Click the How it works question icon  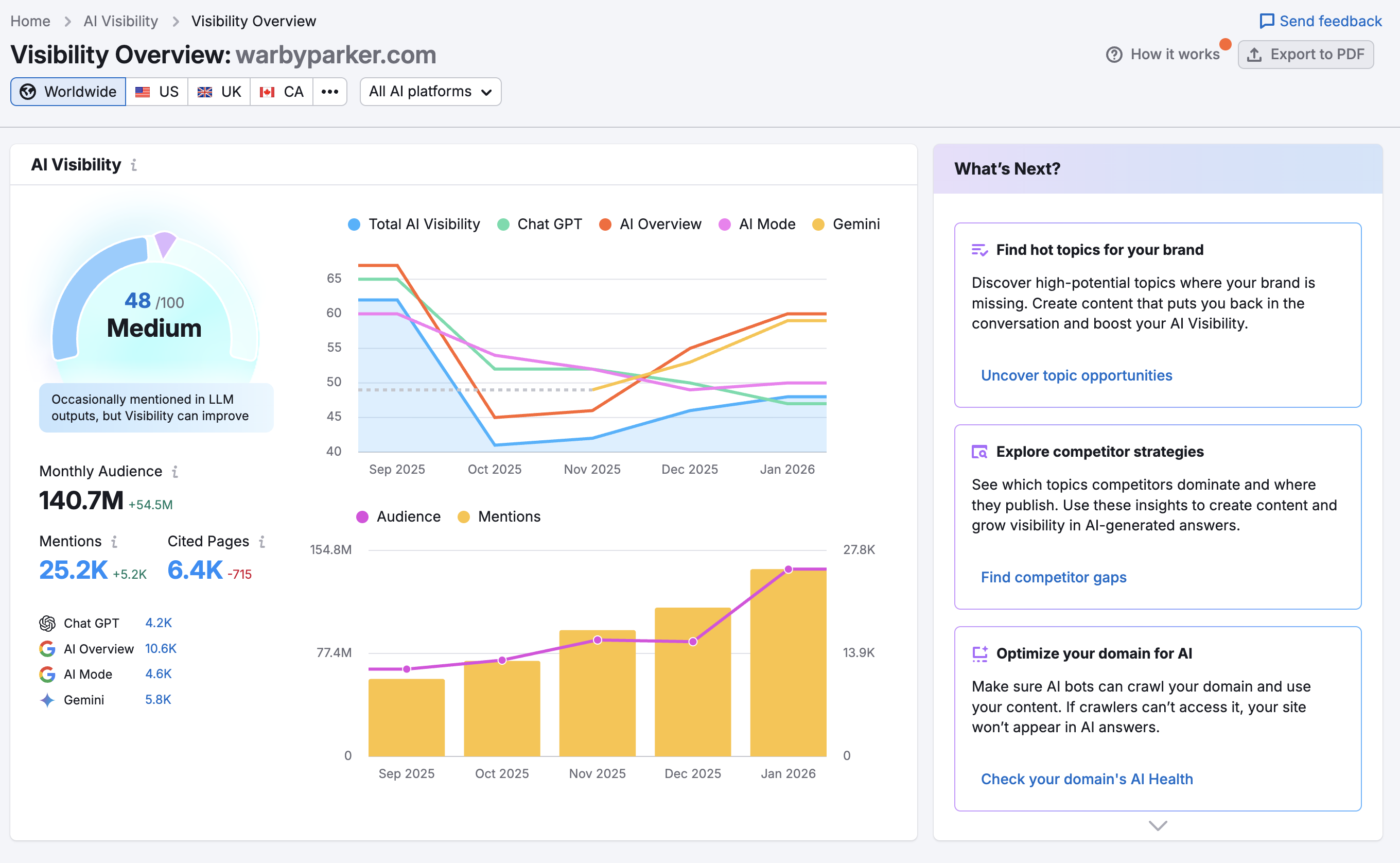[x=1114, y=54]
